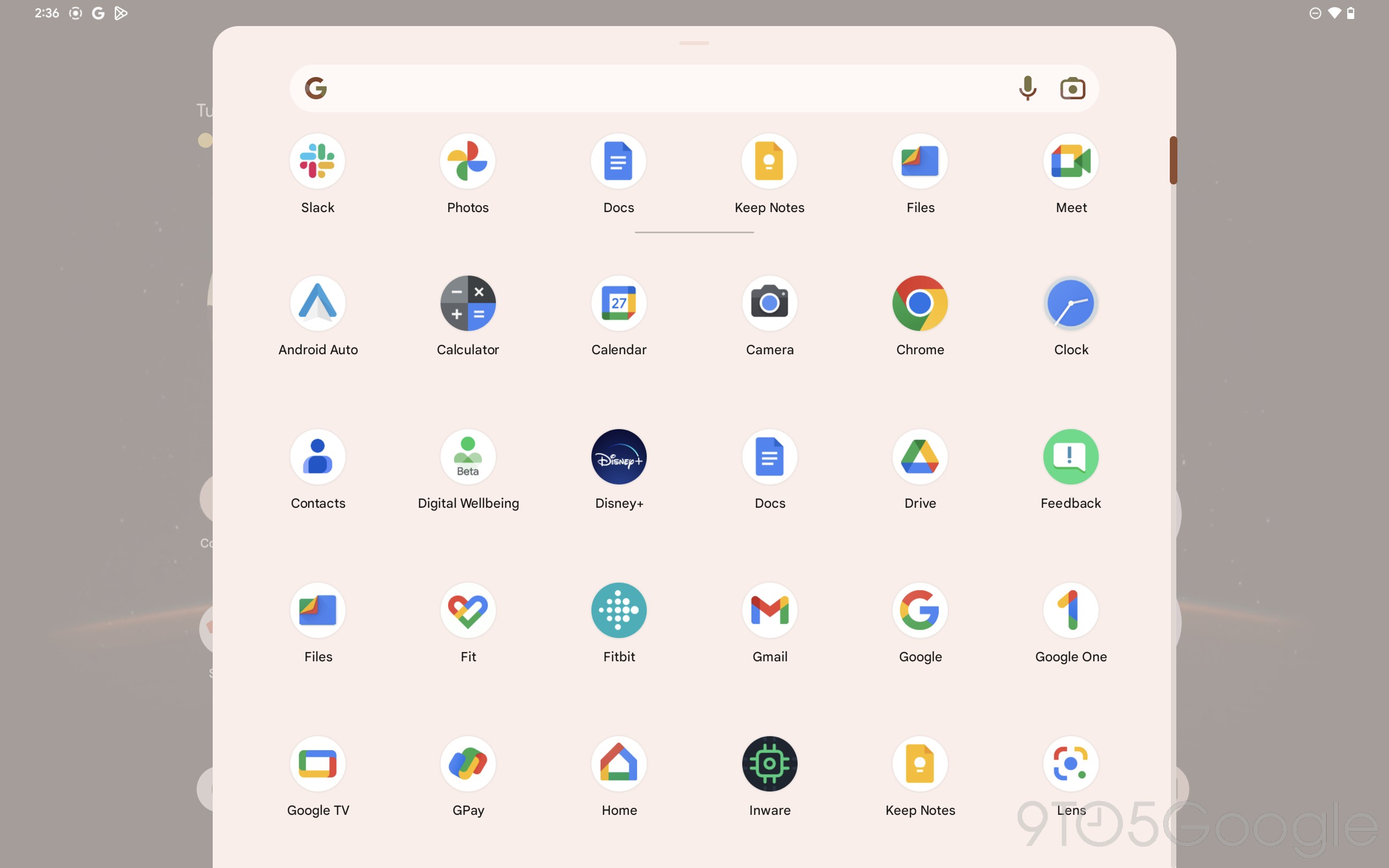
Task: Open Google Lens
Action: (1071, 763)
